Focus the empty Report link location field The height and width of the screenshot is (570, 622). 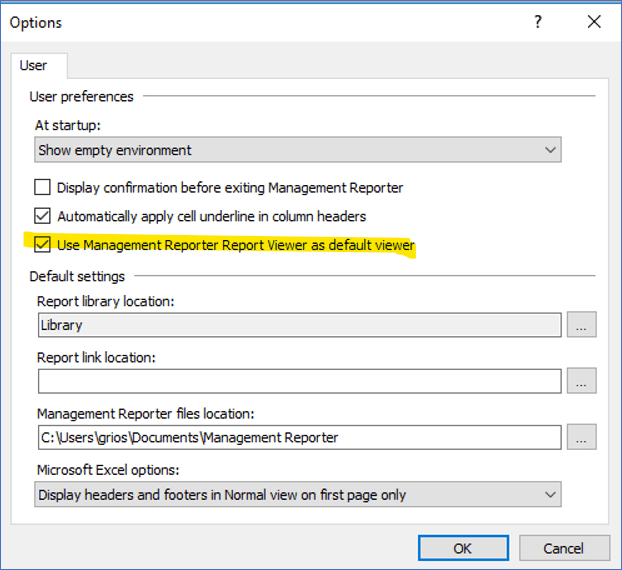pyautogui.click(x=298, y=381)
